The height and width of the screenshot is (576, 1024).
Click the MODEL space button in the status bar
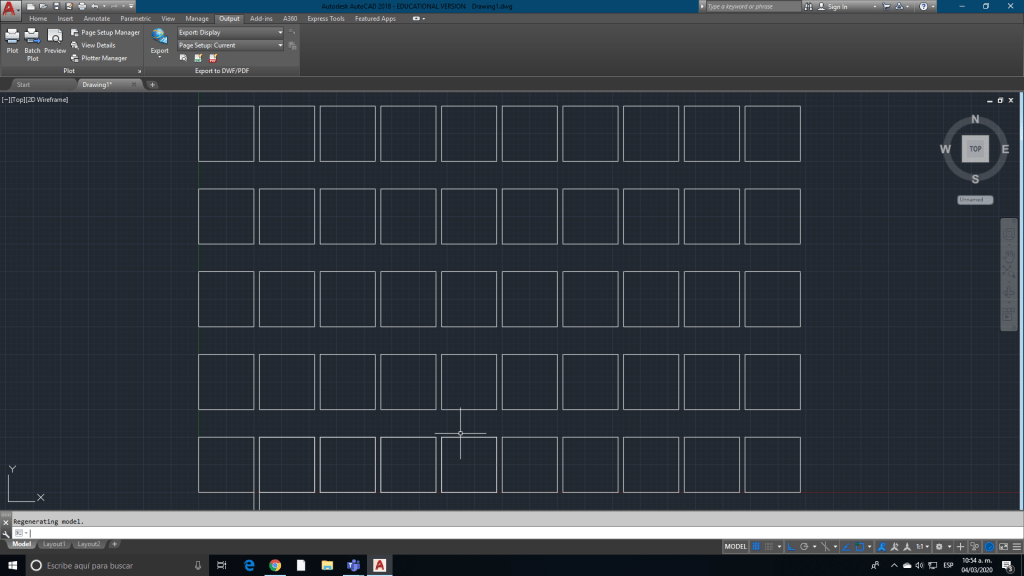(x=735, y=547)
